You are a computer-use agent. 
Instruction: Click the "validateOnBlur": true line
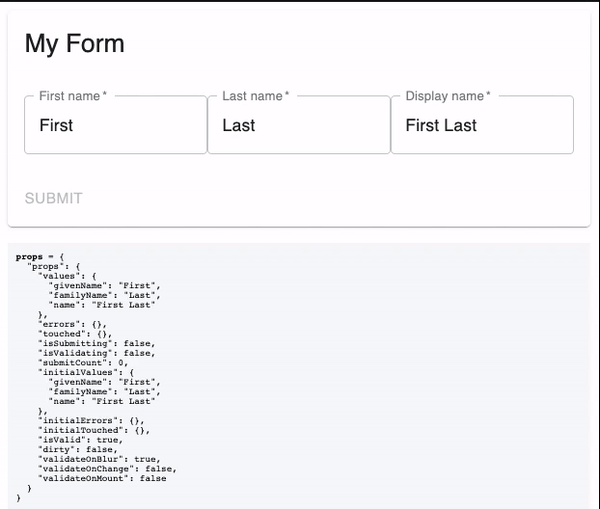pos(99,459)
